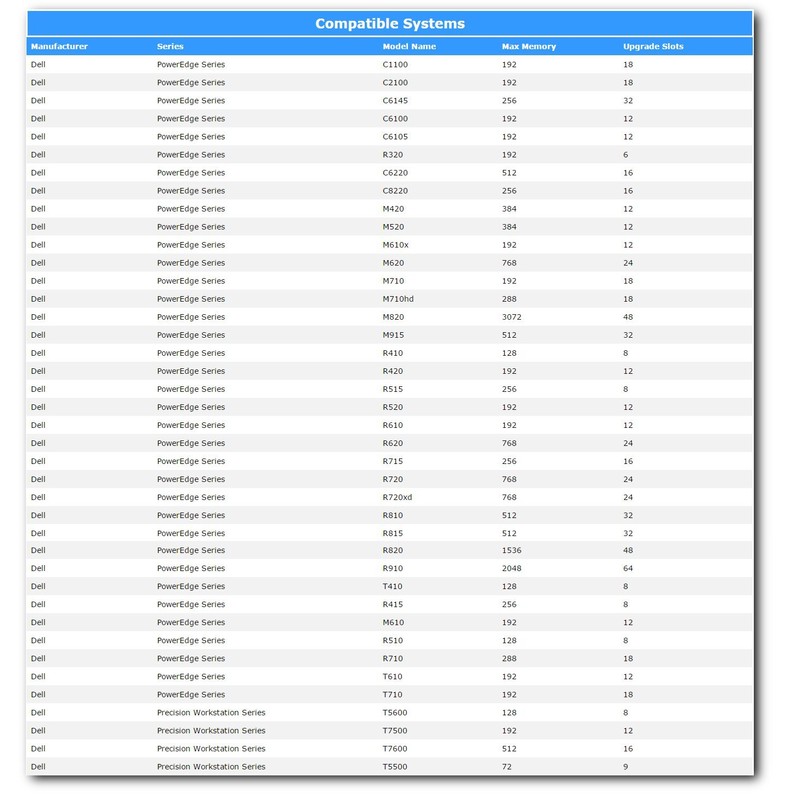Click the M915 model name
Viewport: 800px width, 800px height.
(393, 334)
